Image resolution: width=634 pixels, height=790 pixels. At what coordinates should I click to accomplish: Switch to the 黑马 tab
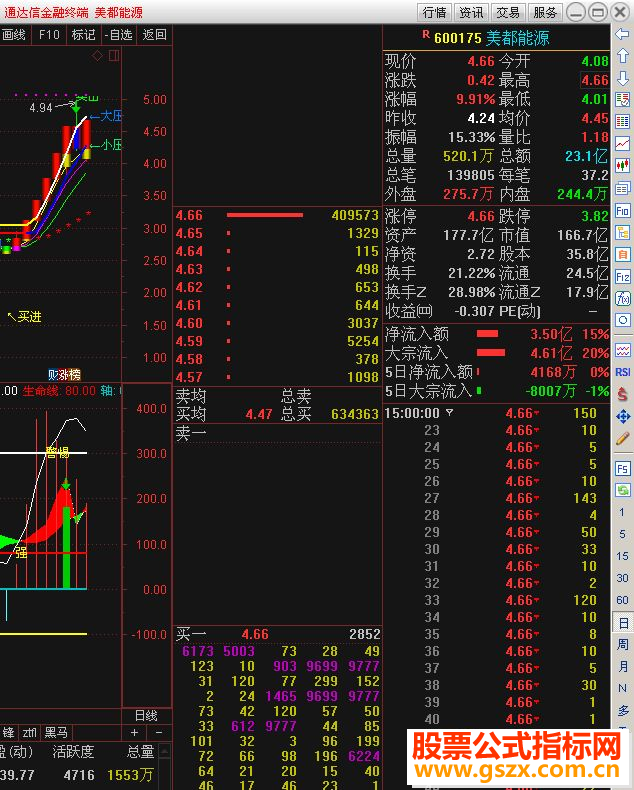tap(55, 732)
